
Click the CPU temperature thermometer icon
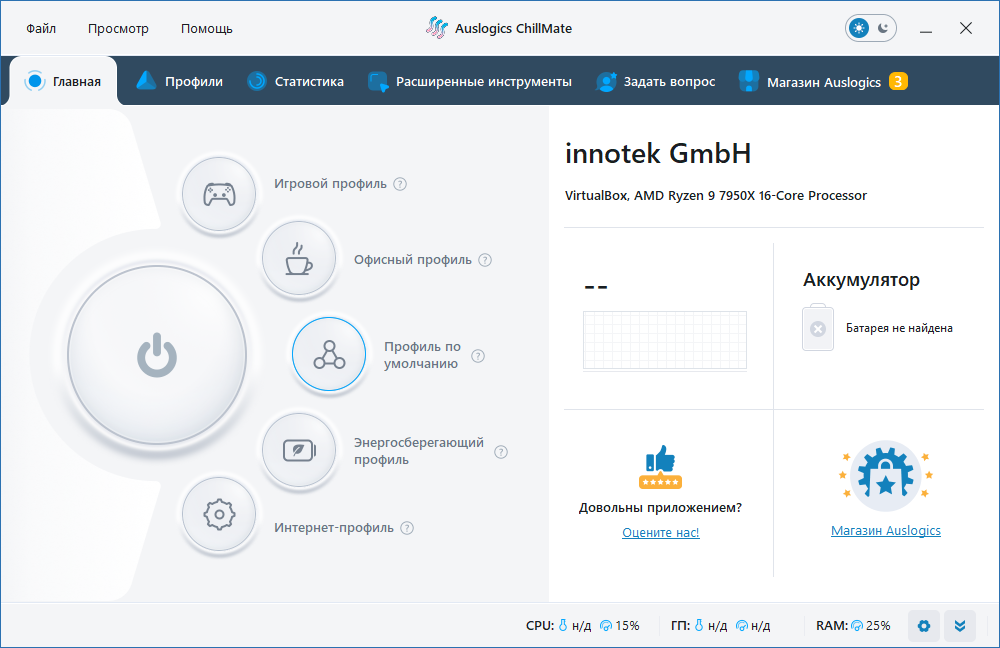(563, 626)
